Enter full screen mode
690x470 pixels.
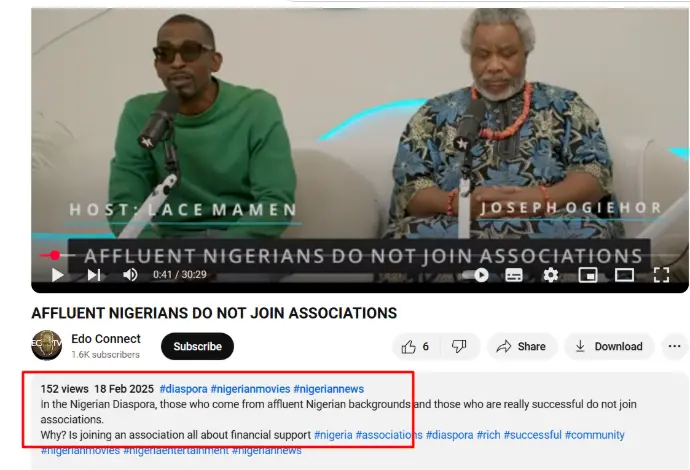click(x=661, y=275)
